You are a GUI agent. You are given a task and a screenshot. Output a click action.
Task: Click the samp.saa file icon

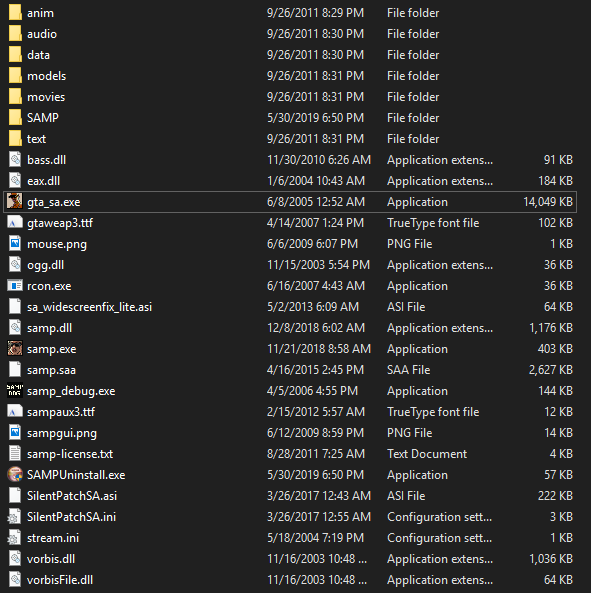(15, 369)
